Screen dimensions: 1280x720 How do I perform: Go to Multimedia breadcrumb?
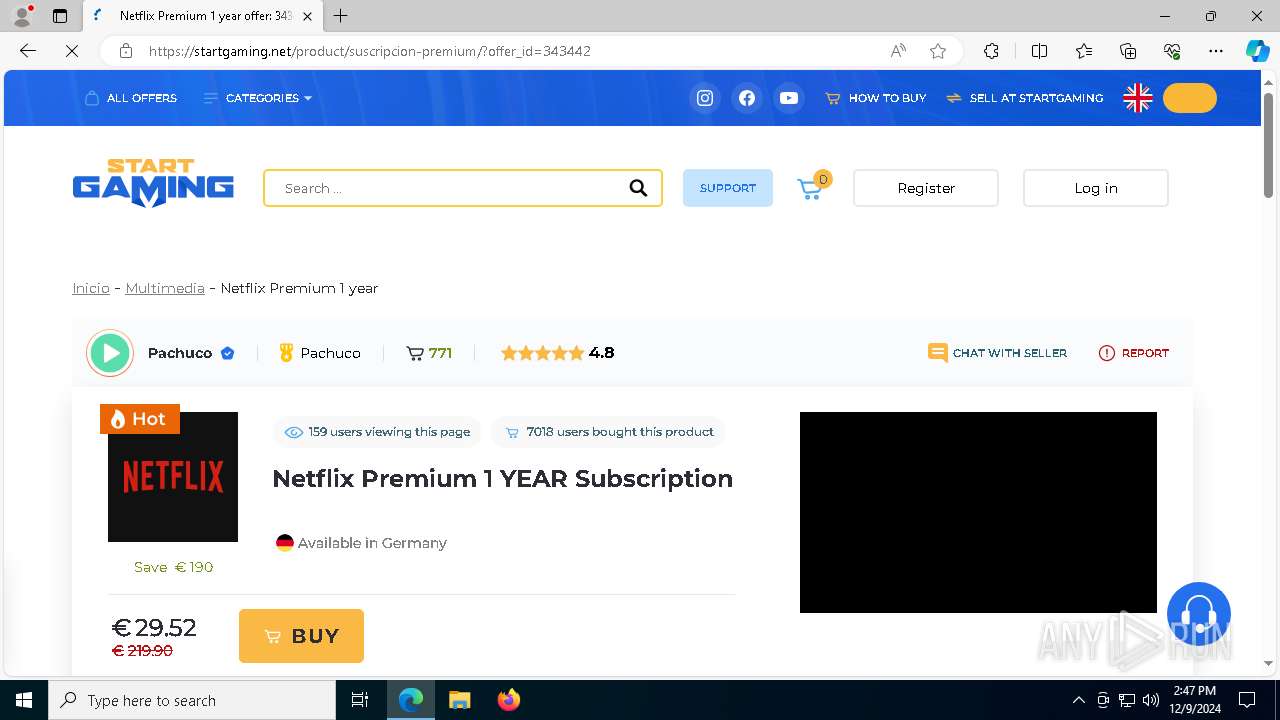165,288
